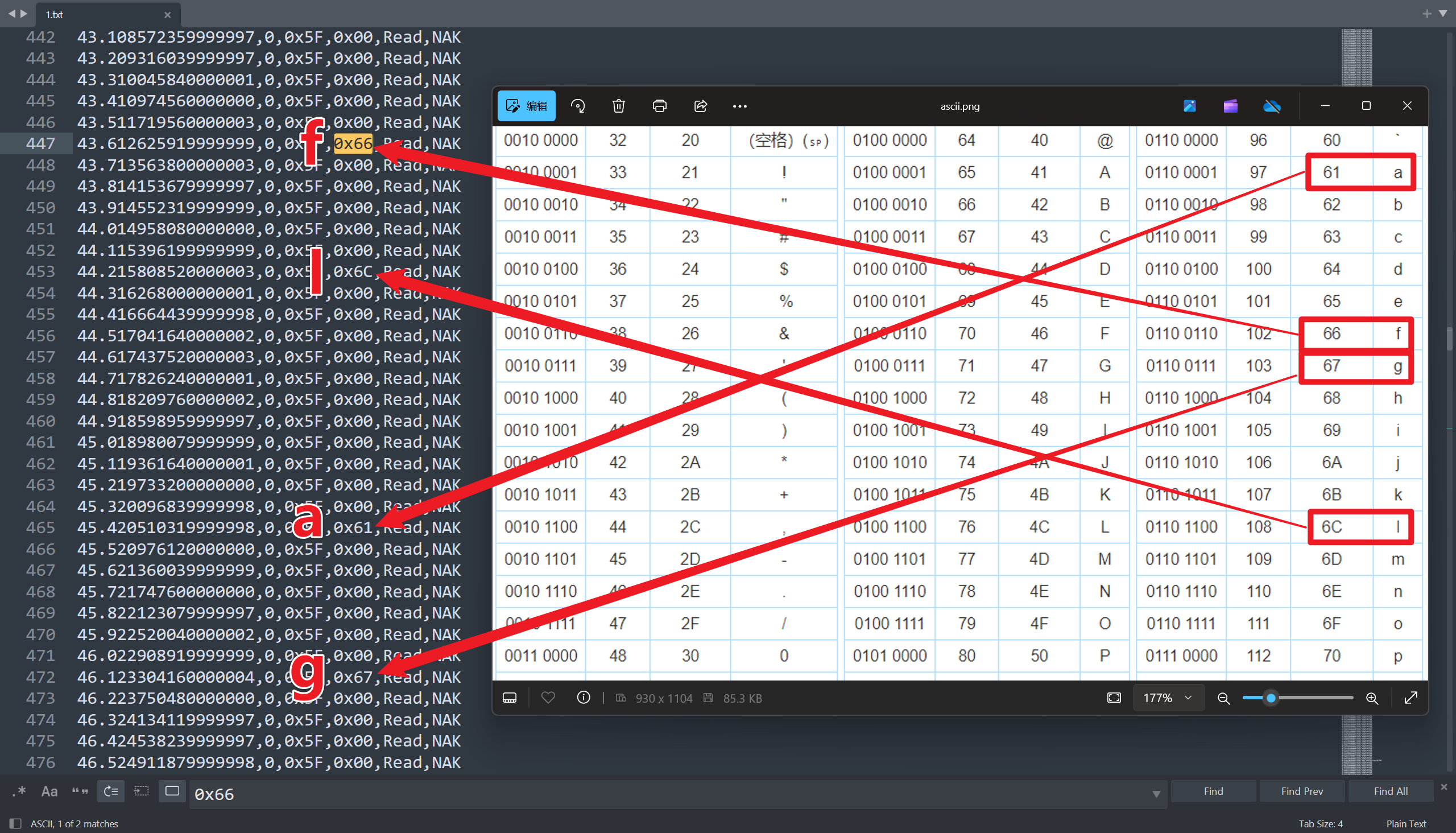This screenshot has height=833, width=1456.
Task: Click the '930 x 1104' dimensions text
Action: coord(663,699)
